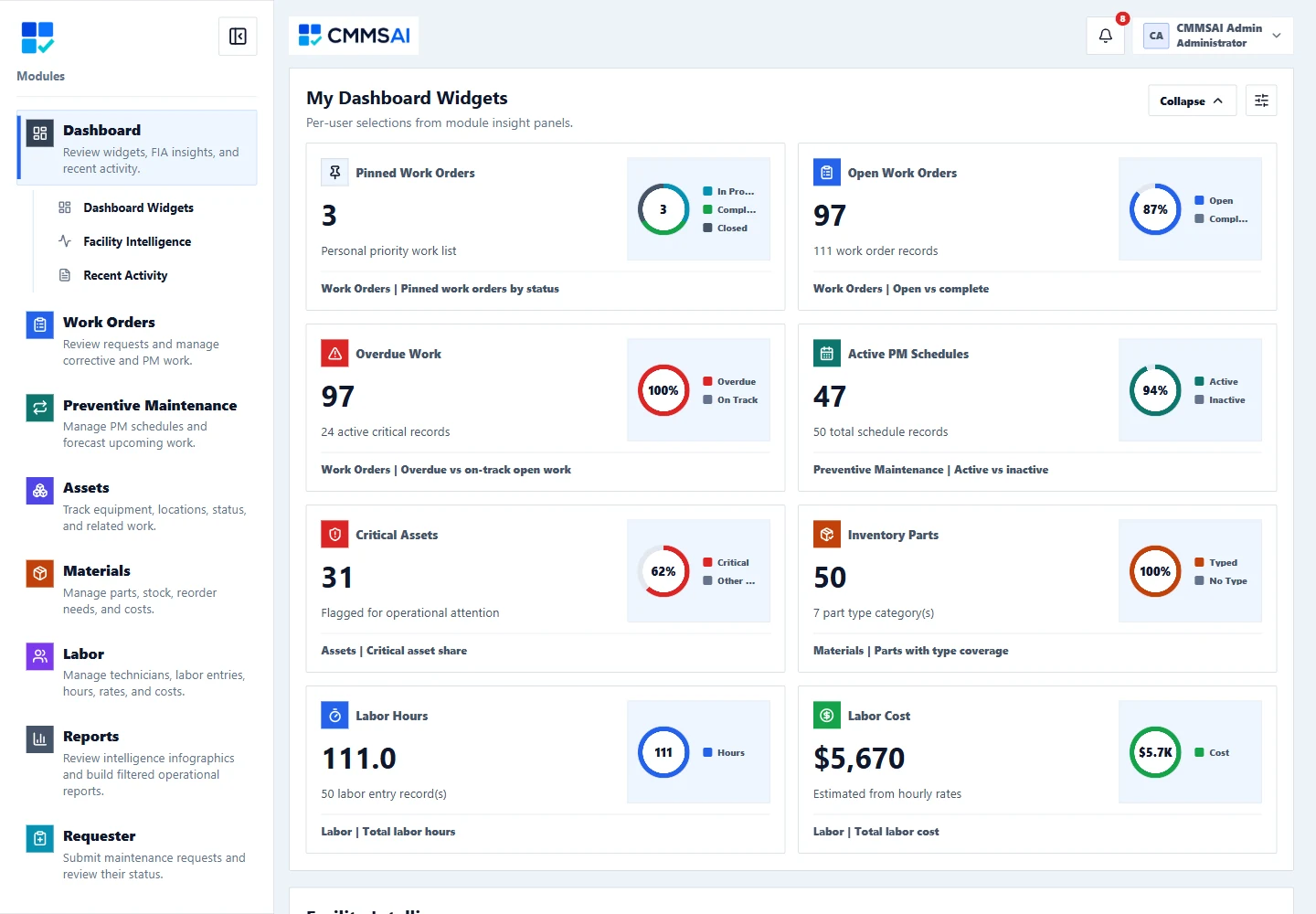Viewport: 1316px width, 914px height.
Task: Click the Labor Cost dollar icon
Action: click(x=827, y=716)
